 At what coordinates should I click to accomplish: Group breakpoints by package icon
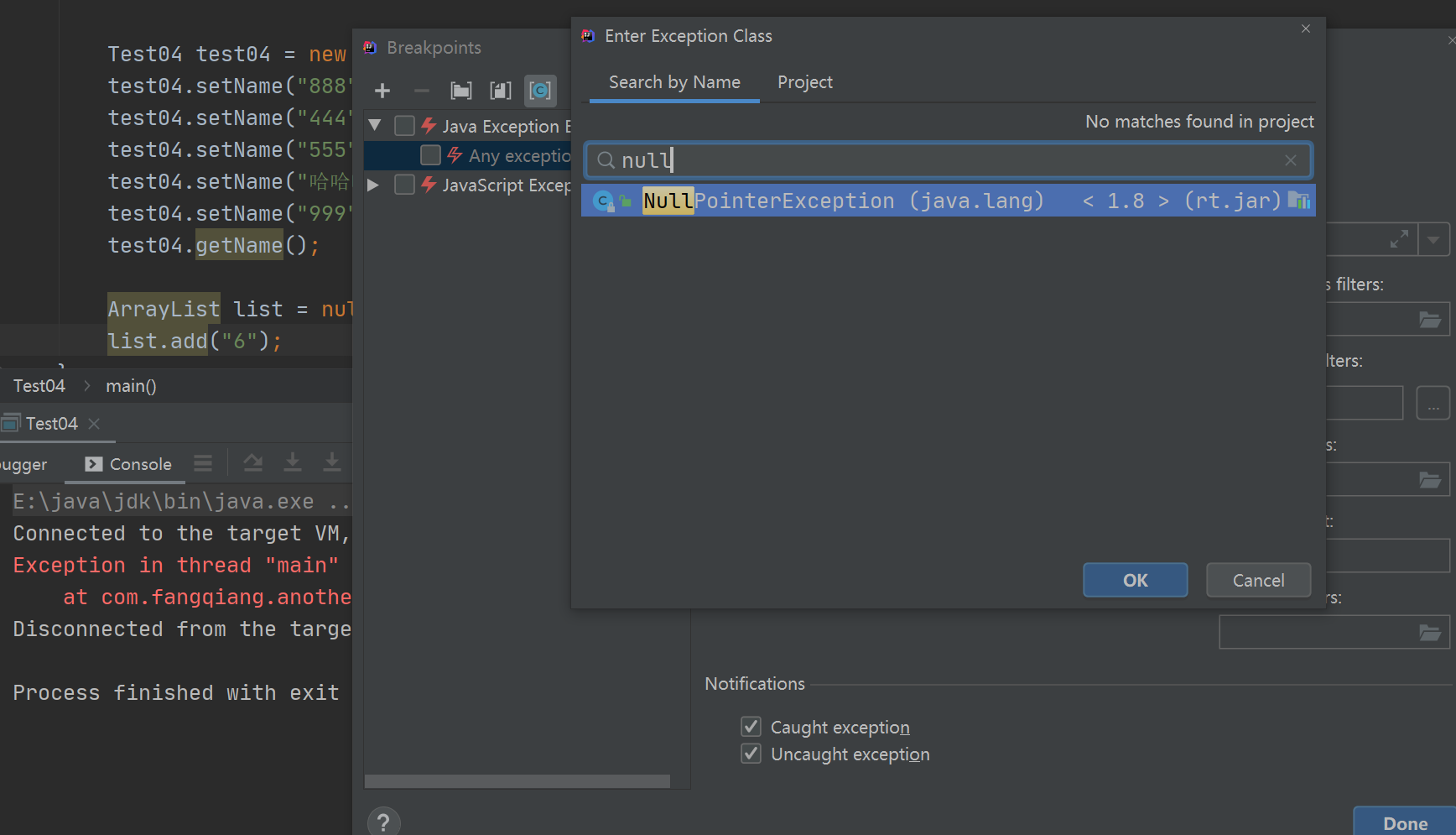point(461,91)
